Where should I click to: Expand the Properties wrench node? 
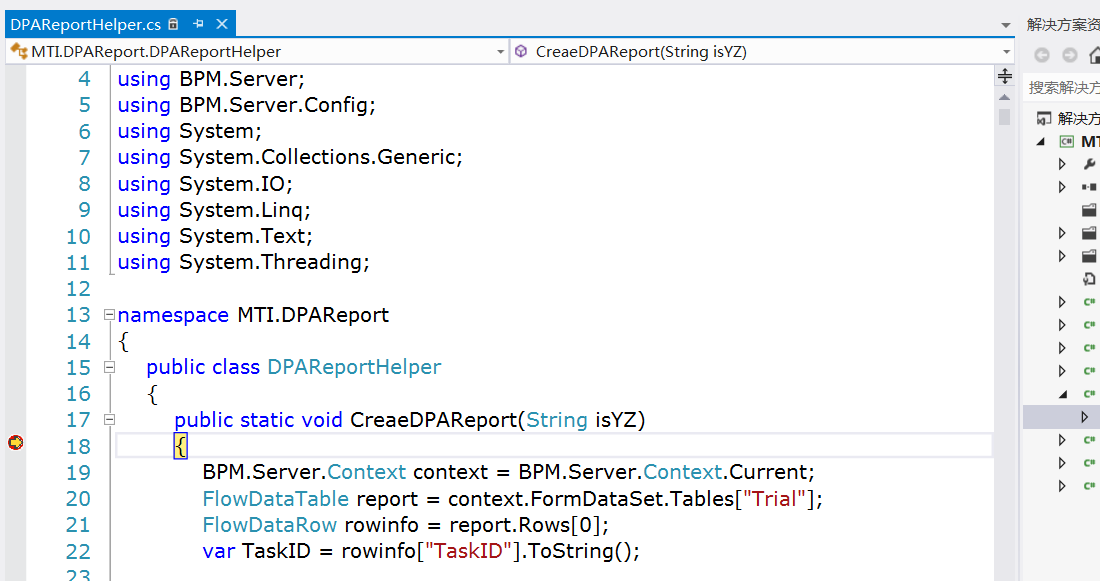[1062, 163]
